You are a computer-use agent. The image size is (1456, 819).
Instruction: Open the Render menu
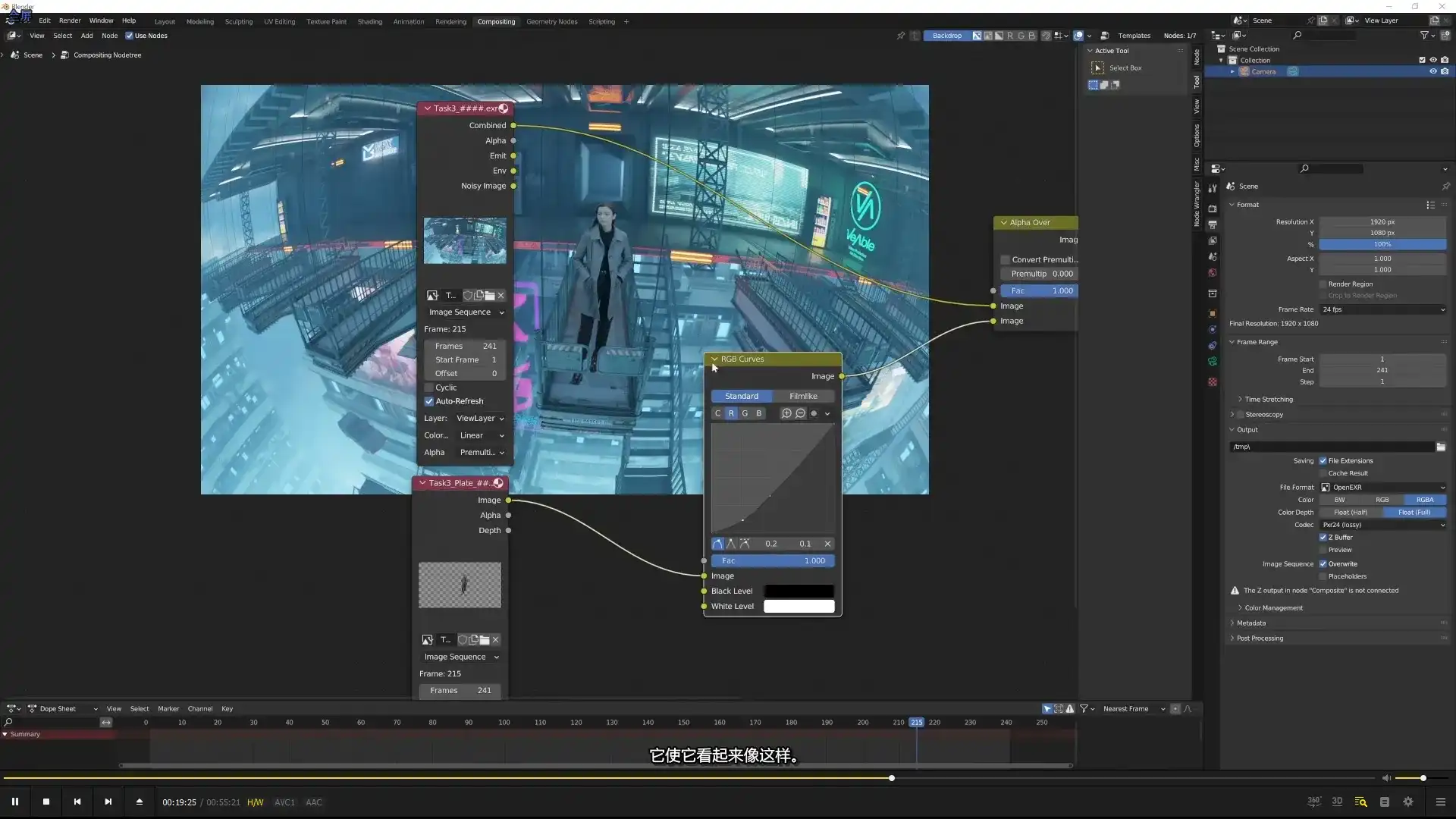(70, 20)
